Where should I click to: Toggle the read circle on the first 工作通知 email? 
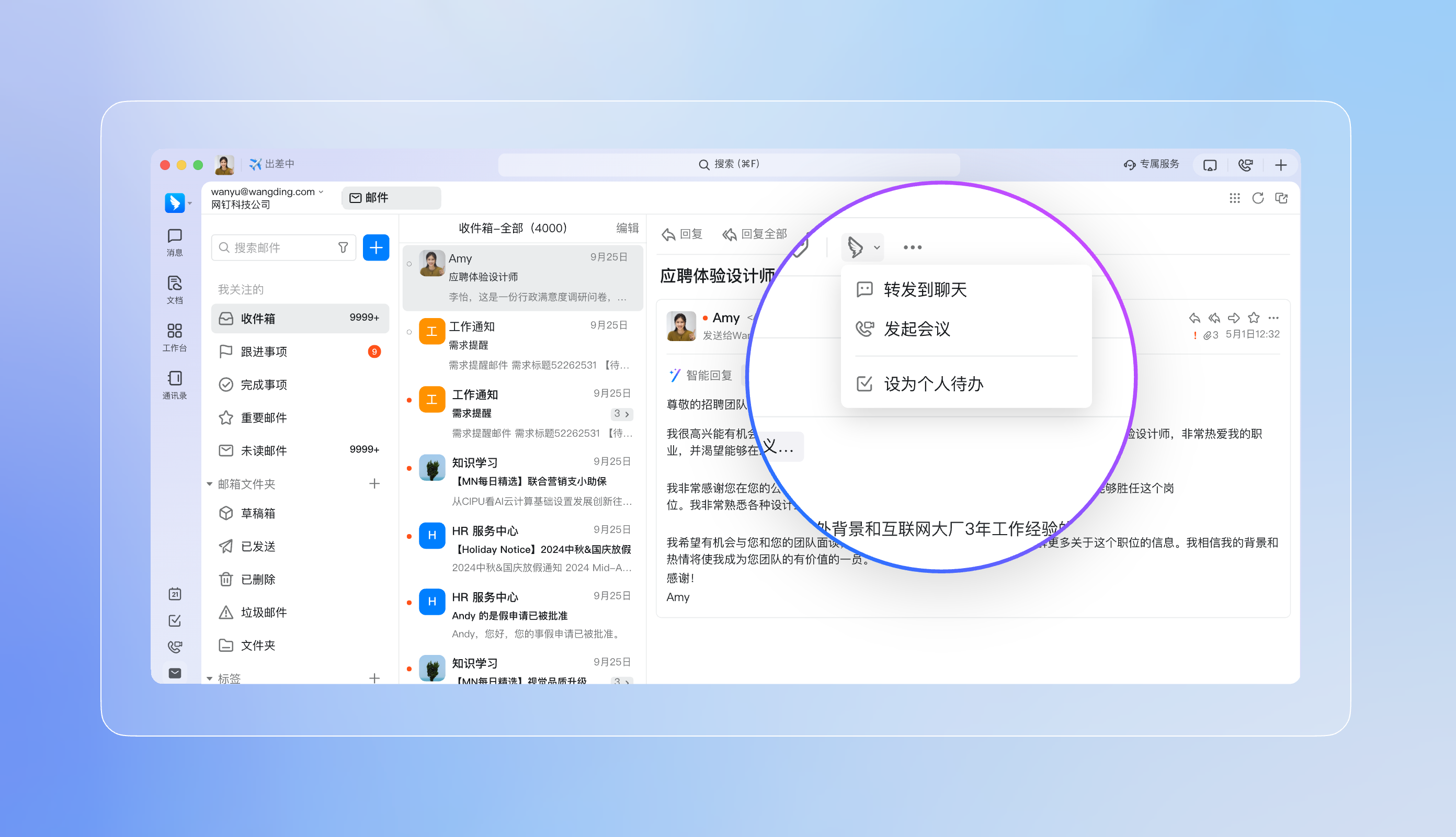click(x=409, y=332)
